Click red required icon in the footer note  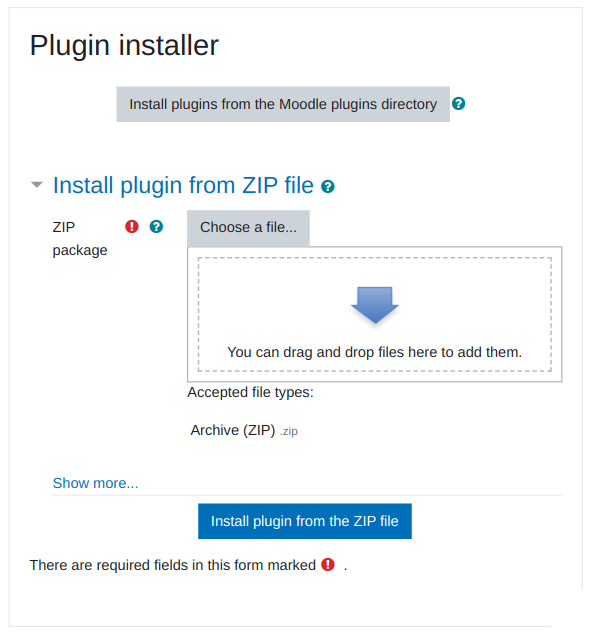[328, 564]
